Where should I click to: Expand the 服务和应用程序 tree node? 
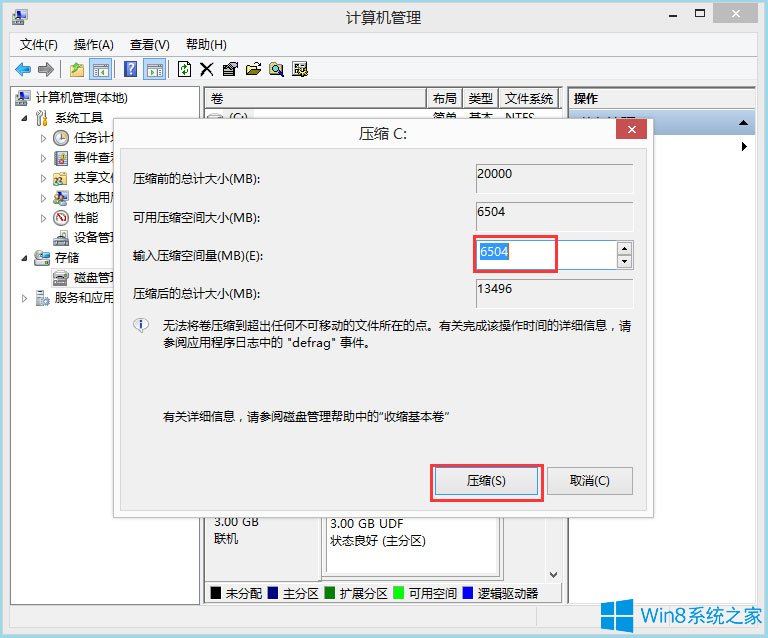[24, 298]
